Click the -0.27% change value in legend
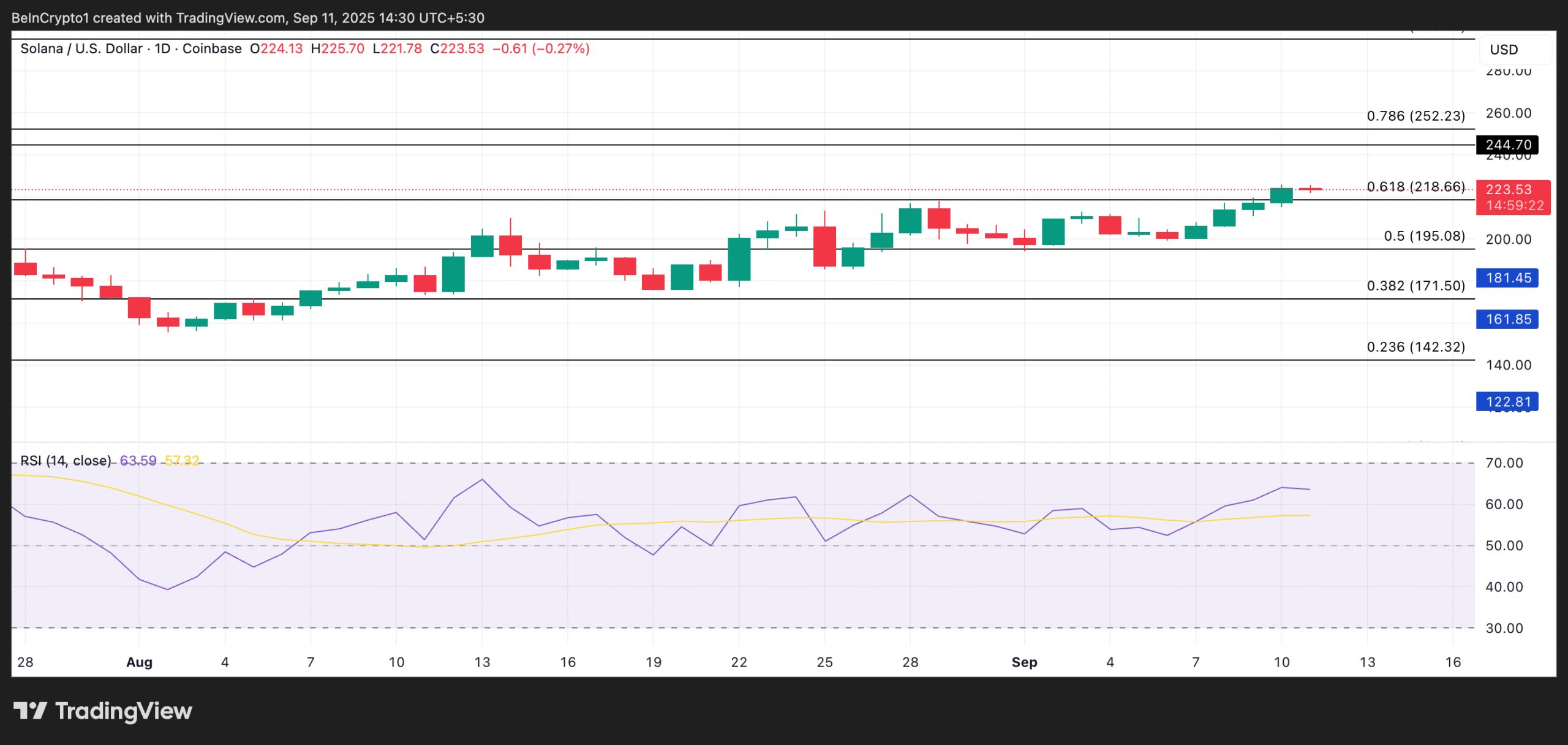The width and height of the screenshot is (1568, 745). click(x=559, y=49)
